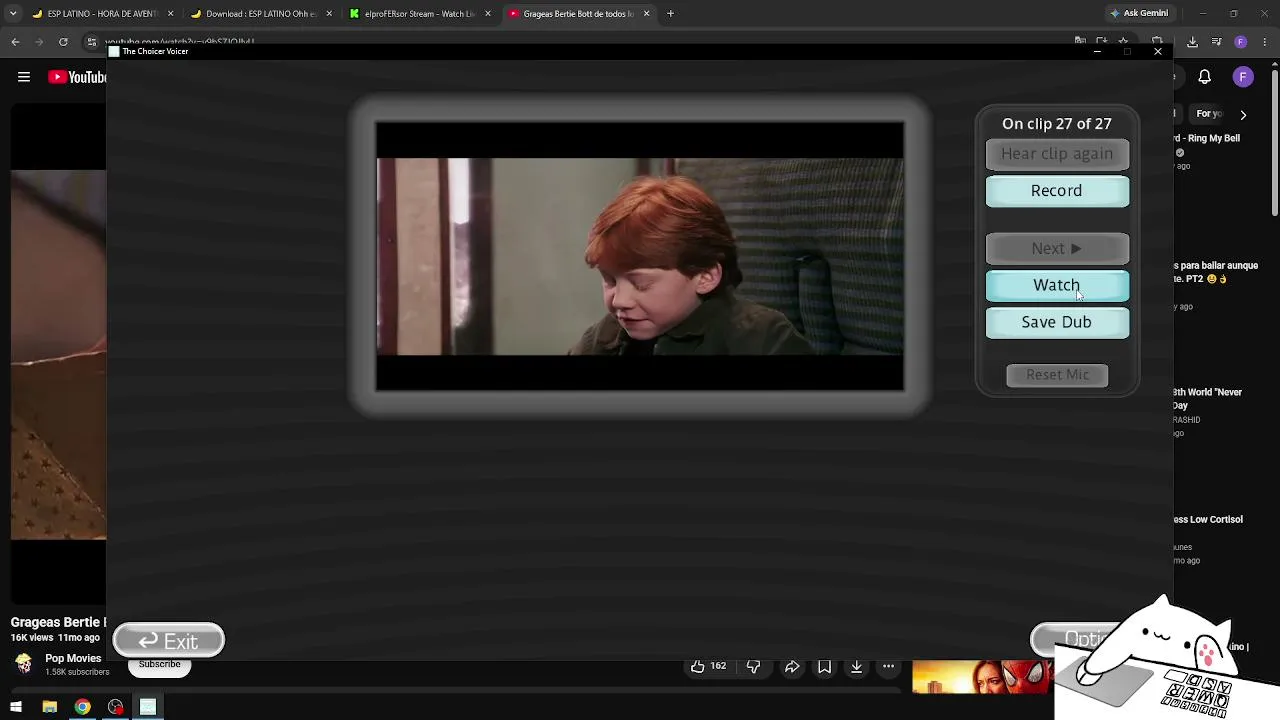Viewport: 1280px width, 720px height.
Task: Like the YouTube video with thumbs up
Action: point(708,666)
